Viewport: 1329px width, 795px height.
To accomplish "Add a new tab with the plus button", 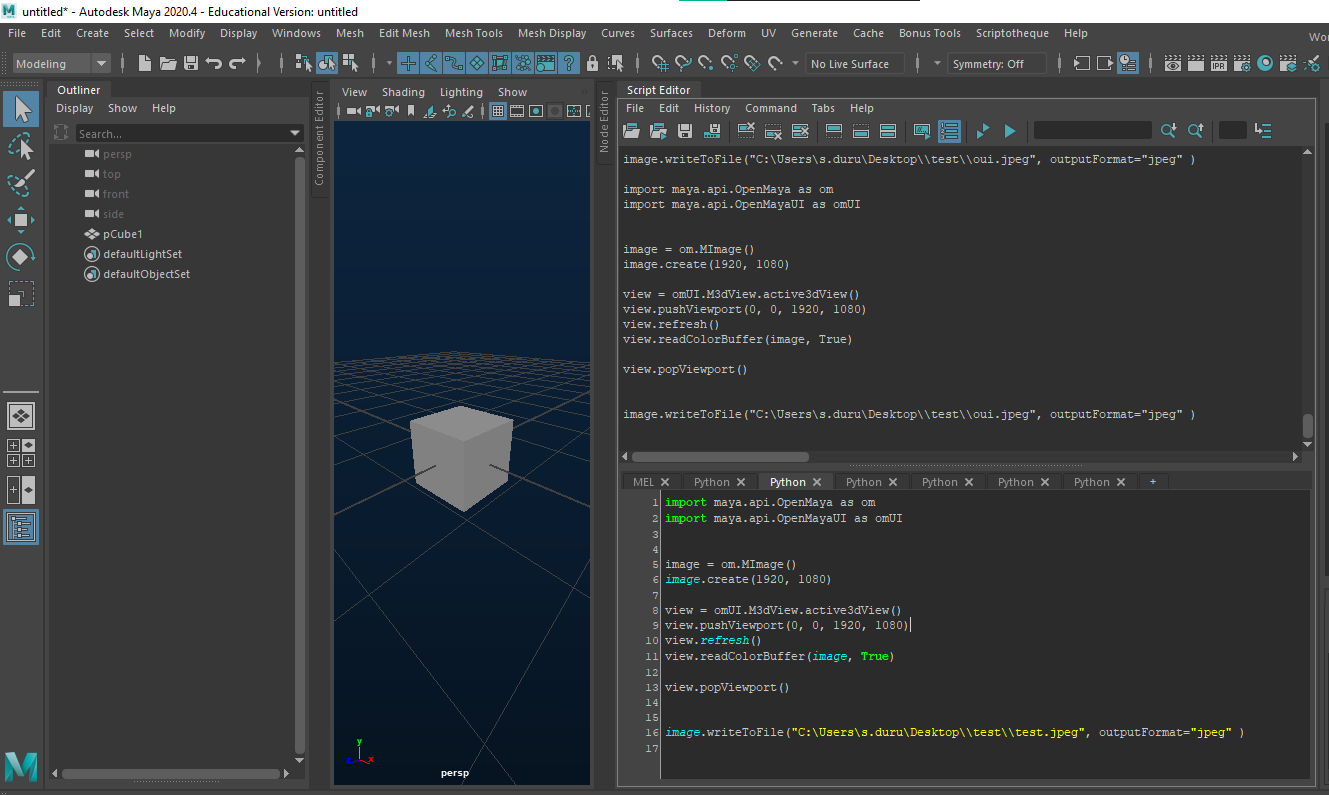I will tap(1153, 482).
